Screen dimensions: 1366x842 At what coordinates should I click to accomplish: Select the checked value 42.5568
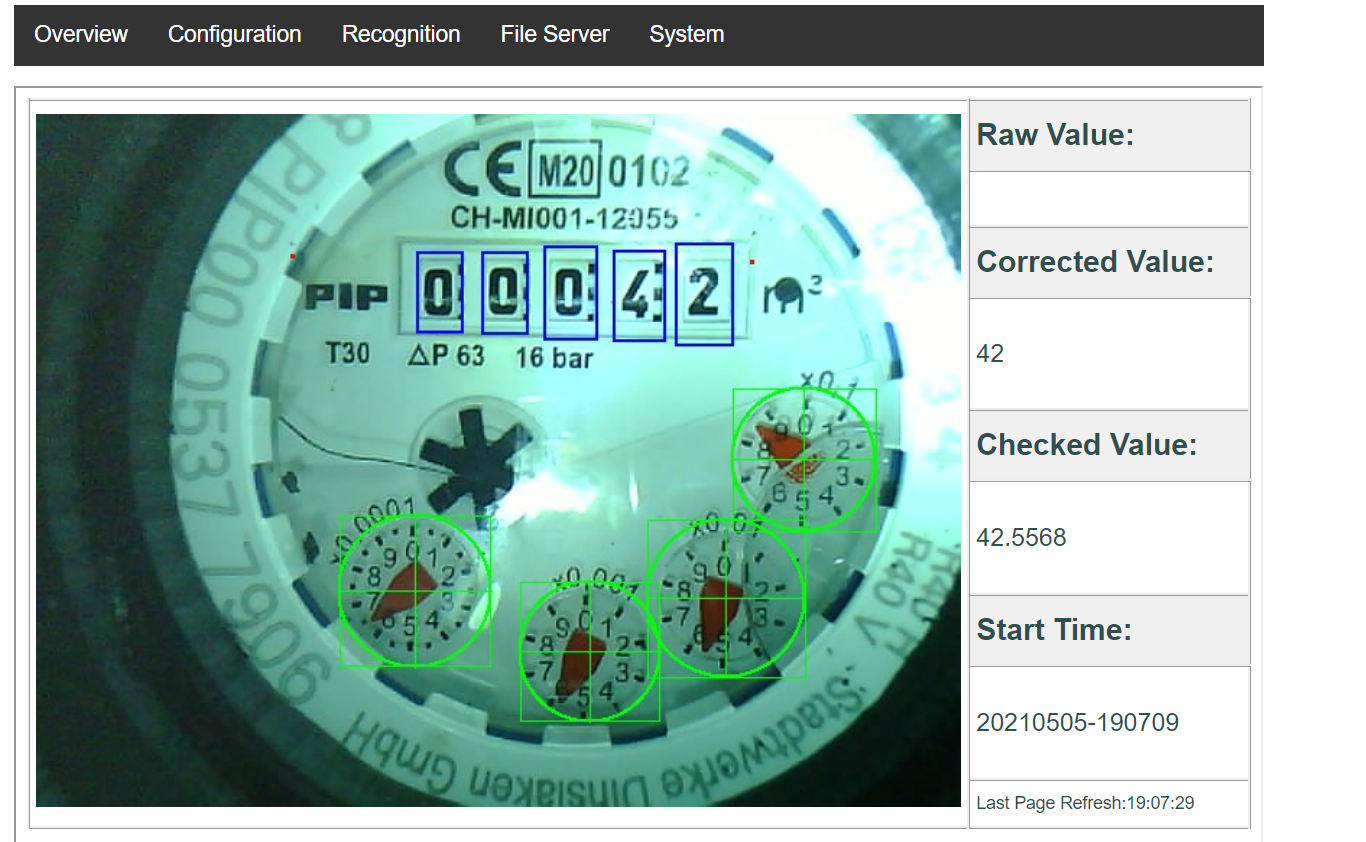1021,538
